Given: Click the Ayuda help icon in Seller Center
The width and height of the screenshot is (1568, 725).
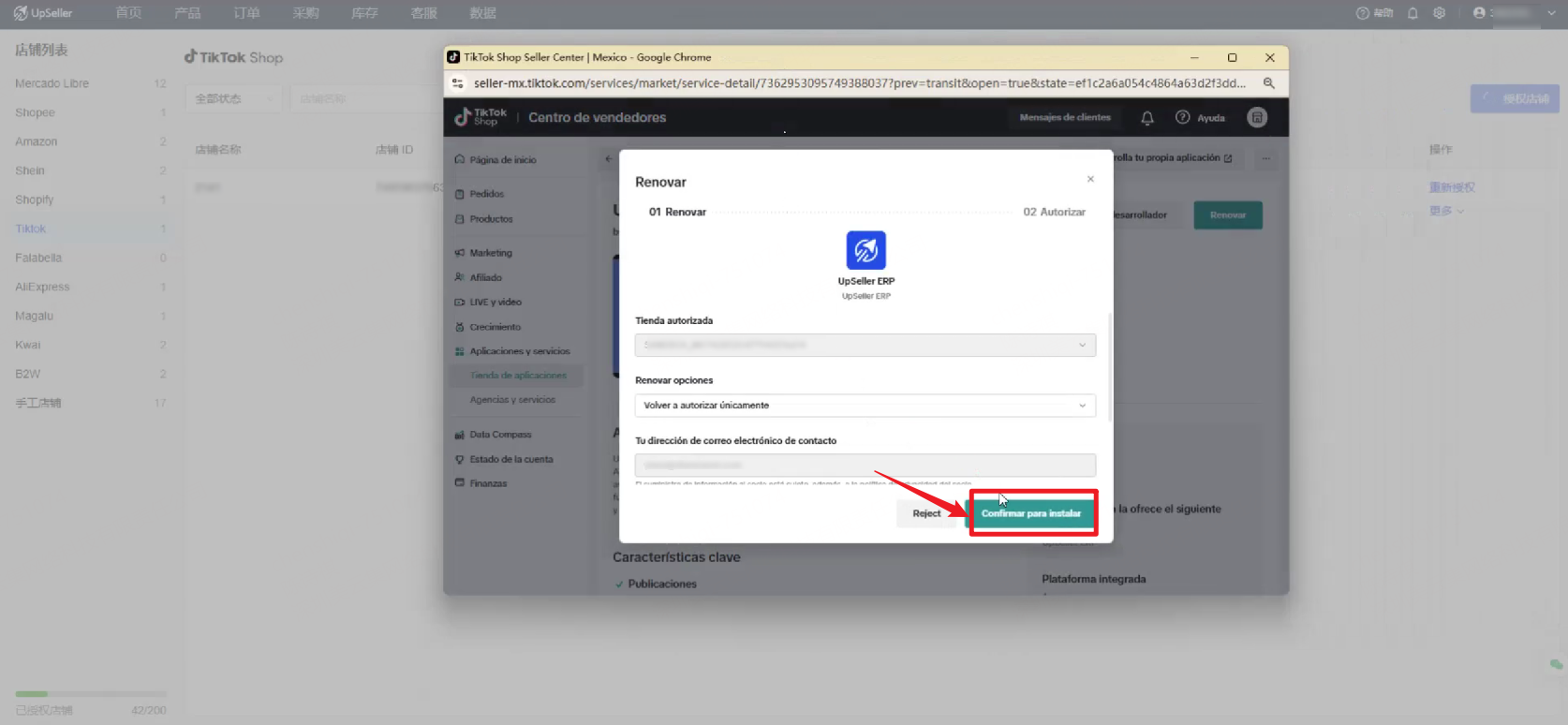Looking at the screenshot, I should tap(1183, 117).
